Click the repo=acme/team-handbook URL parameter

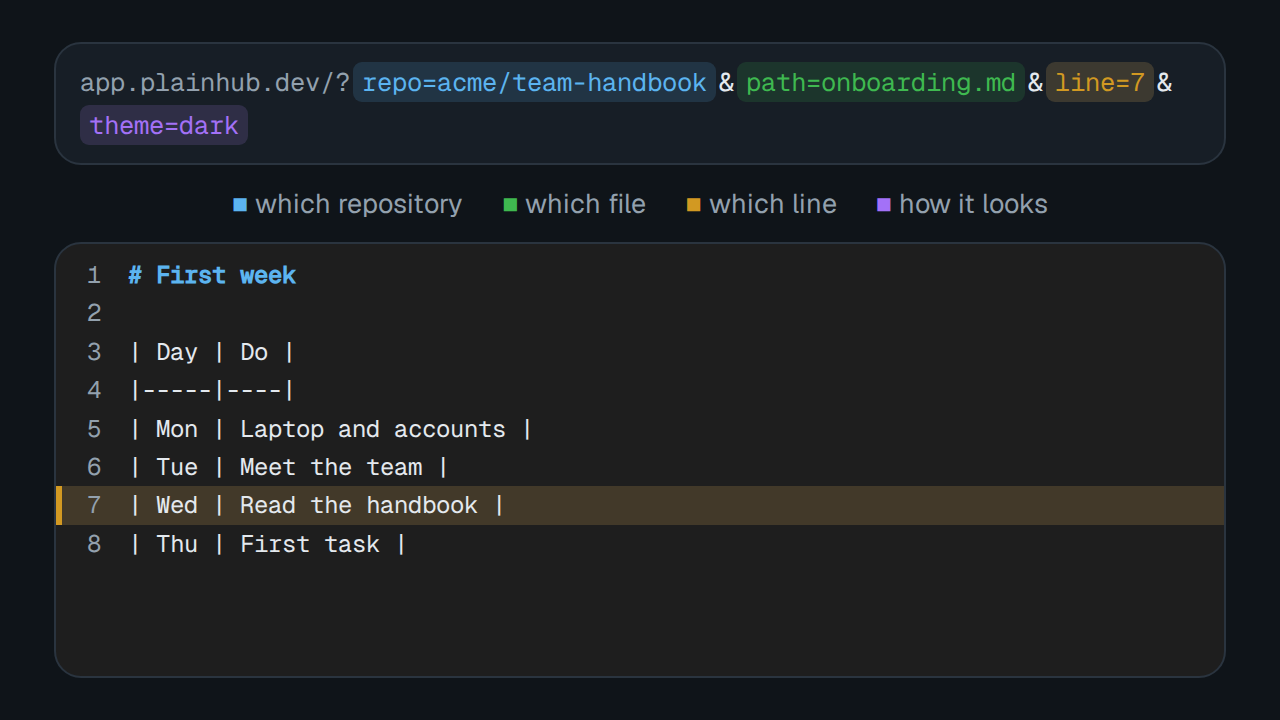pyautogui.click(x=534, y=82)
